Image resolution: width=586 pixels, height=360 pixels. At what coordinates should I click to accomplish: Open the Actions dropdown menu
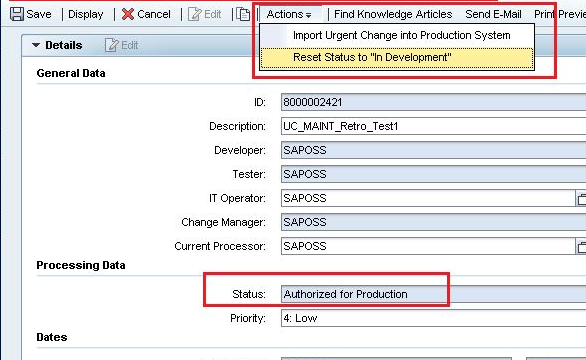pyautogui.click(x=289, y=14)
